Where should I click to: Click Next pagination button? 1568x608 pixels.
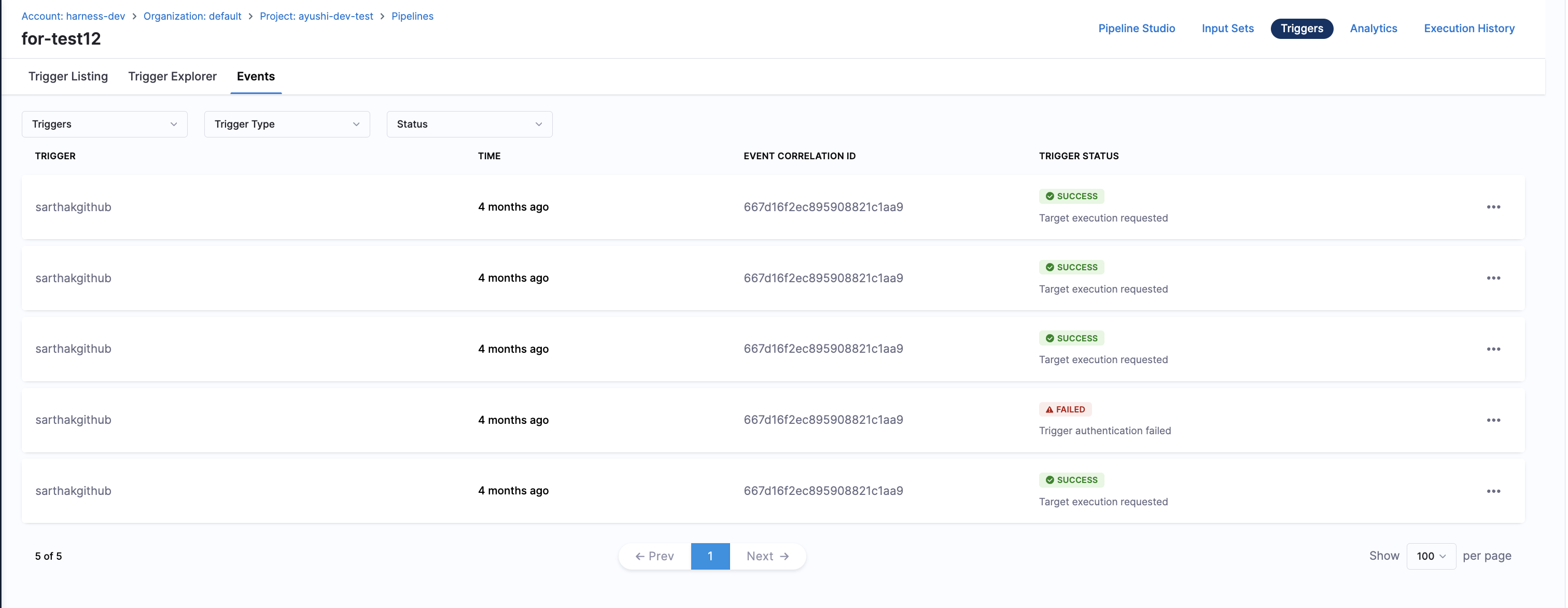click(x=767, y=556)
